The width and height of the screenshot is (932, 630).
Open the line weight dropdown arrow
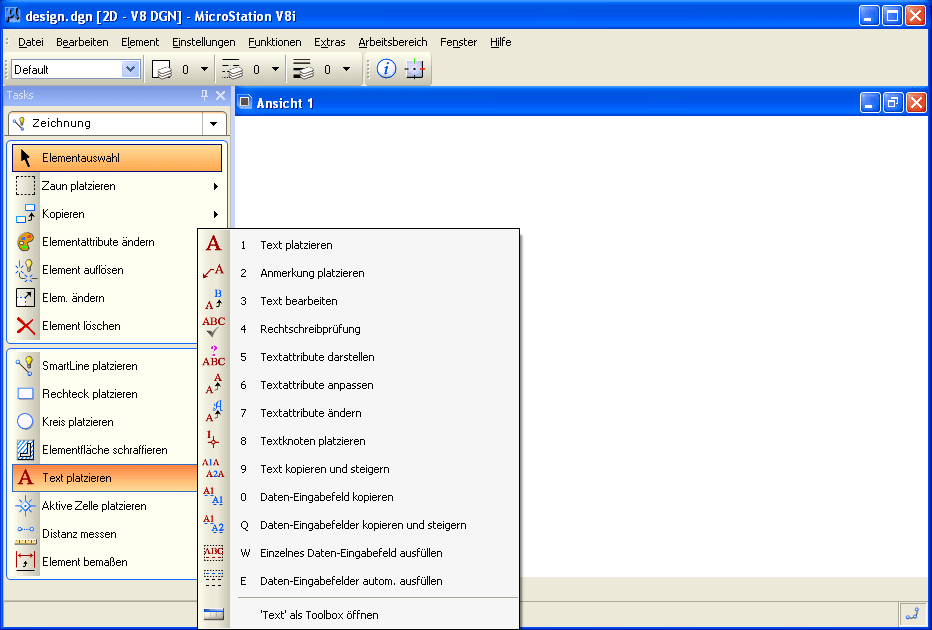[346, 69]
